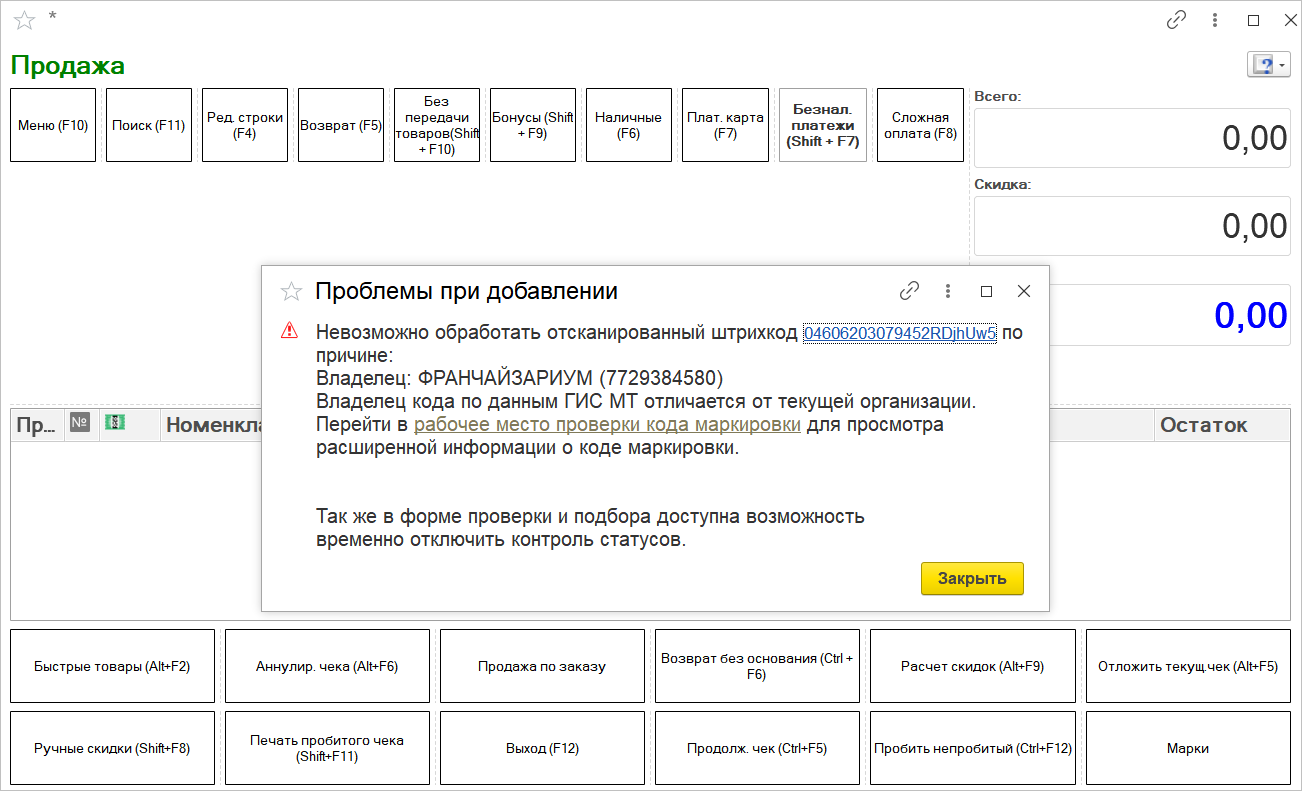Open scanned barcode 04606203079452RDjhUw5 link
This screenshot has width=1302, height=791.
click(899, 333)
